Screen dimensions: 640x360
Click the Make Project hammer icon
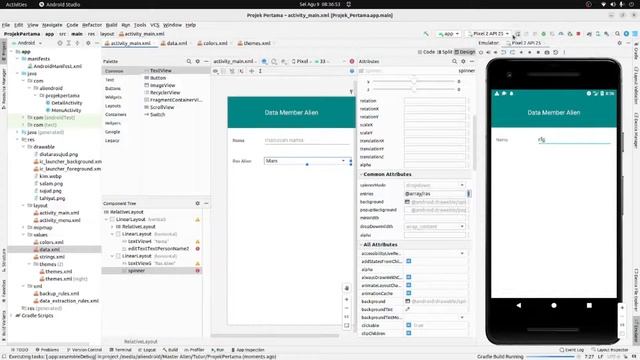click(x=426, y=34)
